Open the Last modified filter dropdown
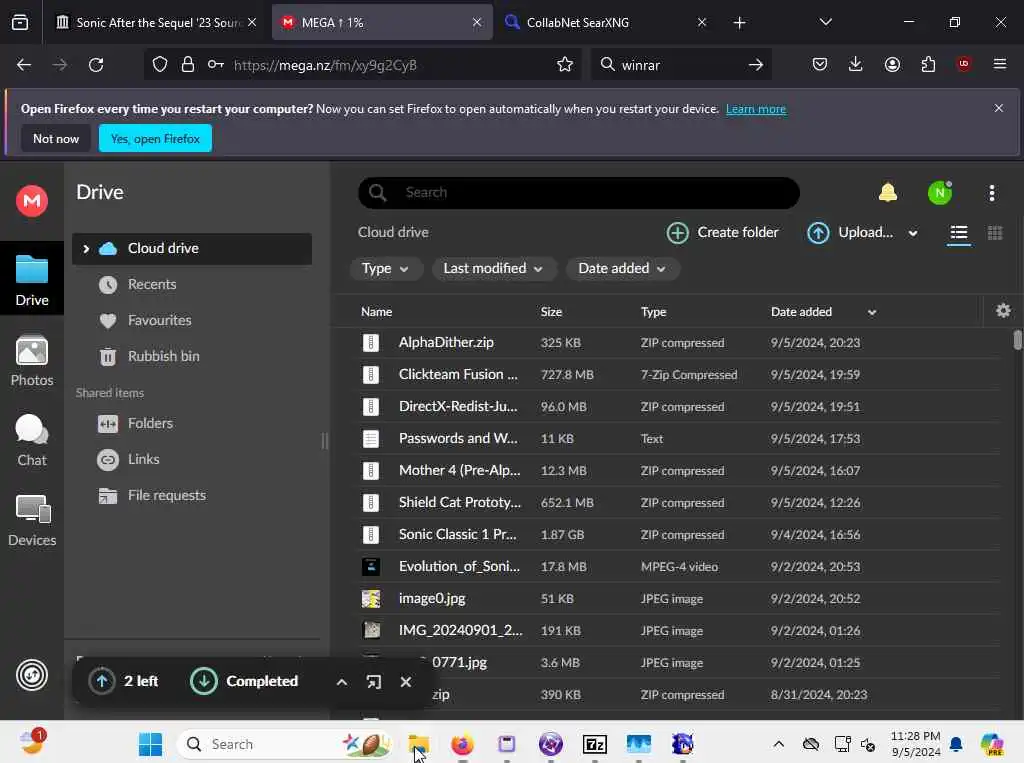The width and height of the screenshot is (1024, 763). (x=493, y=268)
